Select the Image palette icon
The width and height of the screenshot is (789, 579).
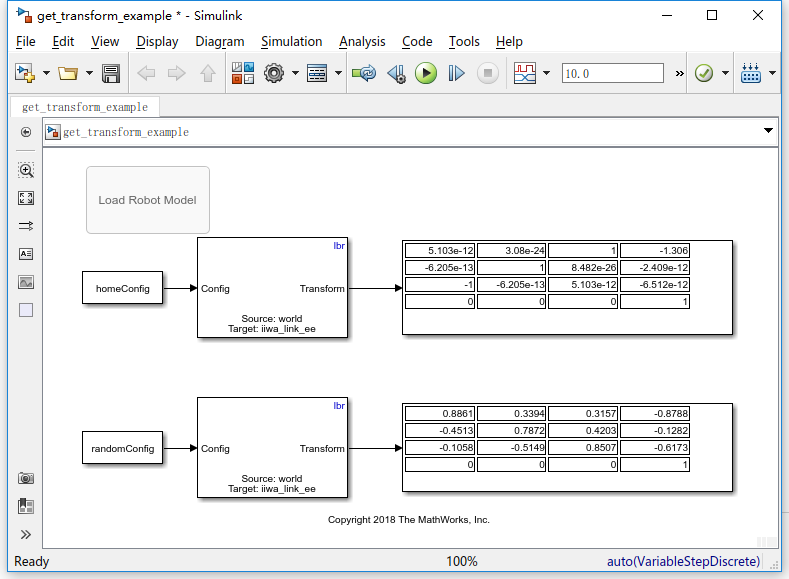(26, 282)
